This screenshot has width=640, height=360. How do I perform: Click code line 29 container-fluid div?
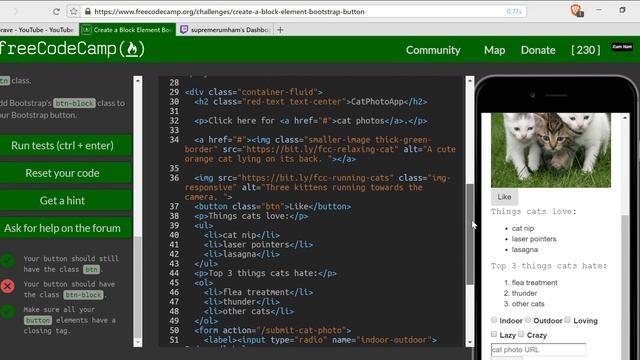(x=253, y=92)
